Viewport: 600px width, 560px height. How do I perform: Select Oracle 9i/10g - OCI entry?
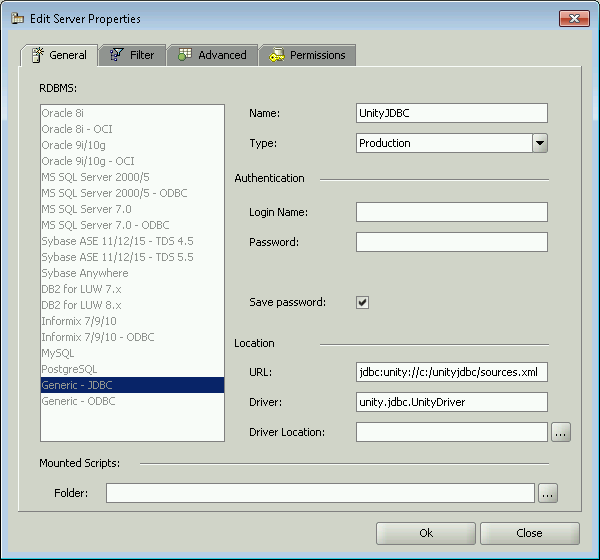132,161
